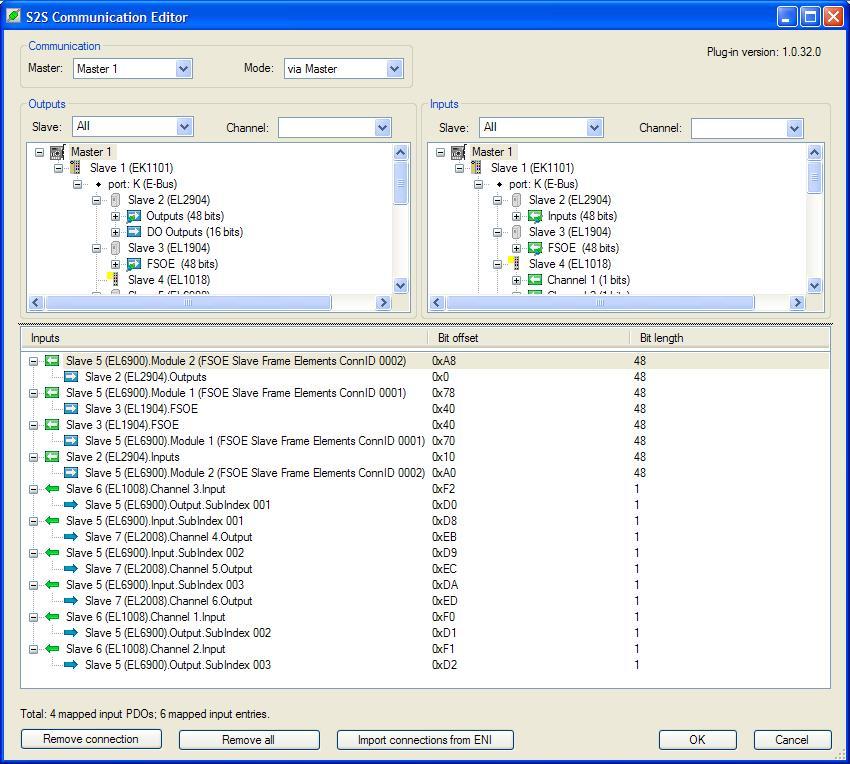The height and width of the screenshot is (764, 850).
Task: Collapse Slave 2 (EL2904) in Inputs tree
Action: 498,200
